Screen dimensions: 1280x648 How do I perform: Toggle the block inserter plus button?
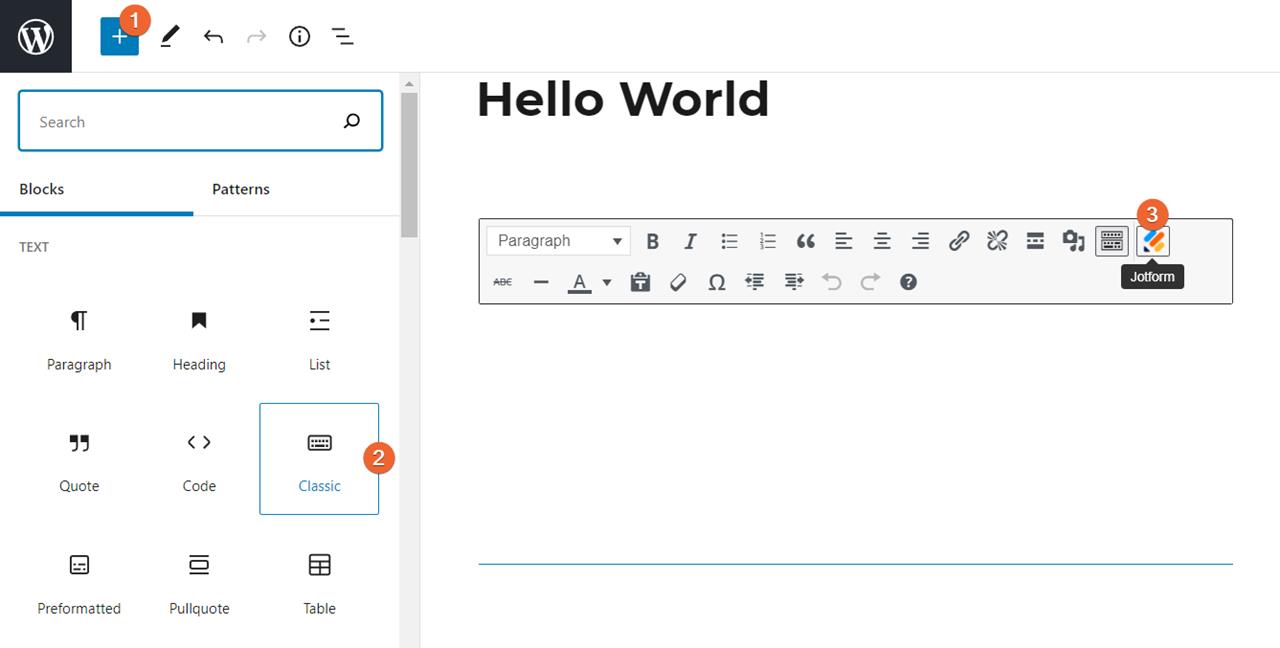(119, 37)
